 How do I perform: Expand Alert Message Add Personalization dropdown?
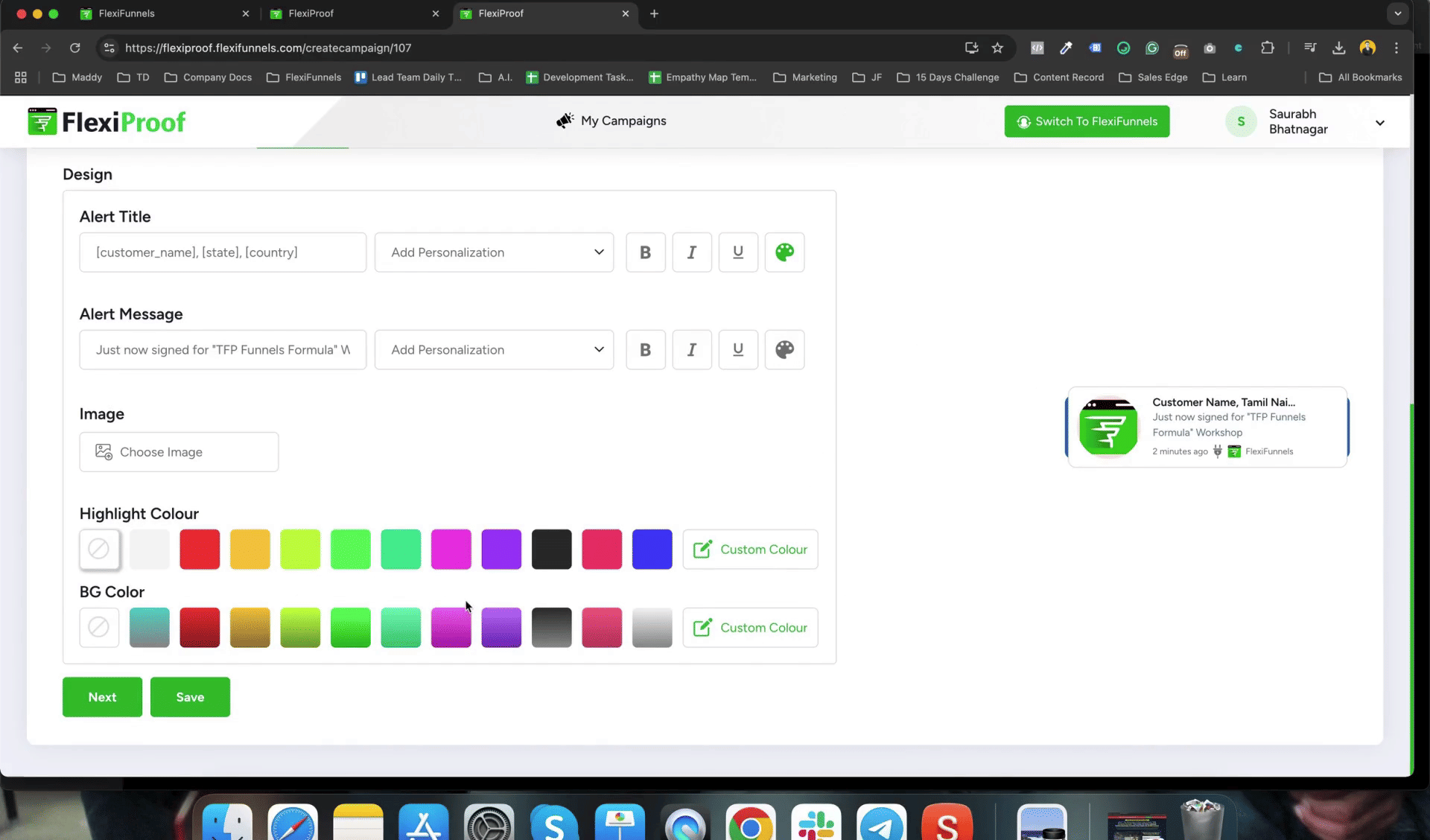(494, 350)
